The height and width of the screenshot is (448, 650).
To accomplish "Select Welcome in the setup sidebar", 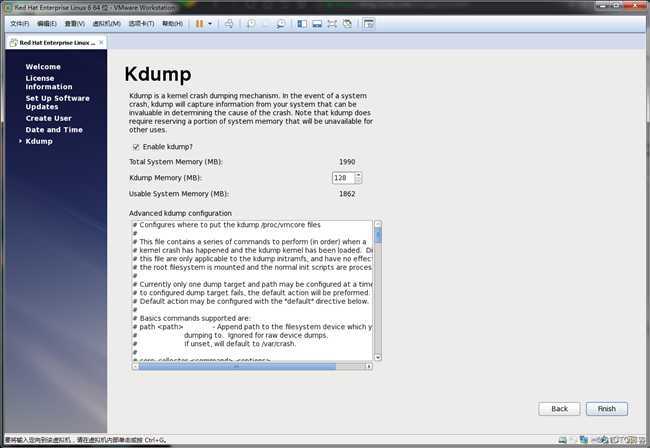I will (x=43, y=67).
